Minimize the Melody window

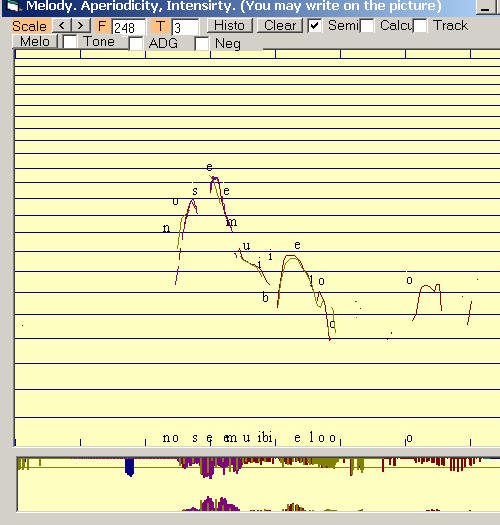[485, 7]
